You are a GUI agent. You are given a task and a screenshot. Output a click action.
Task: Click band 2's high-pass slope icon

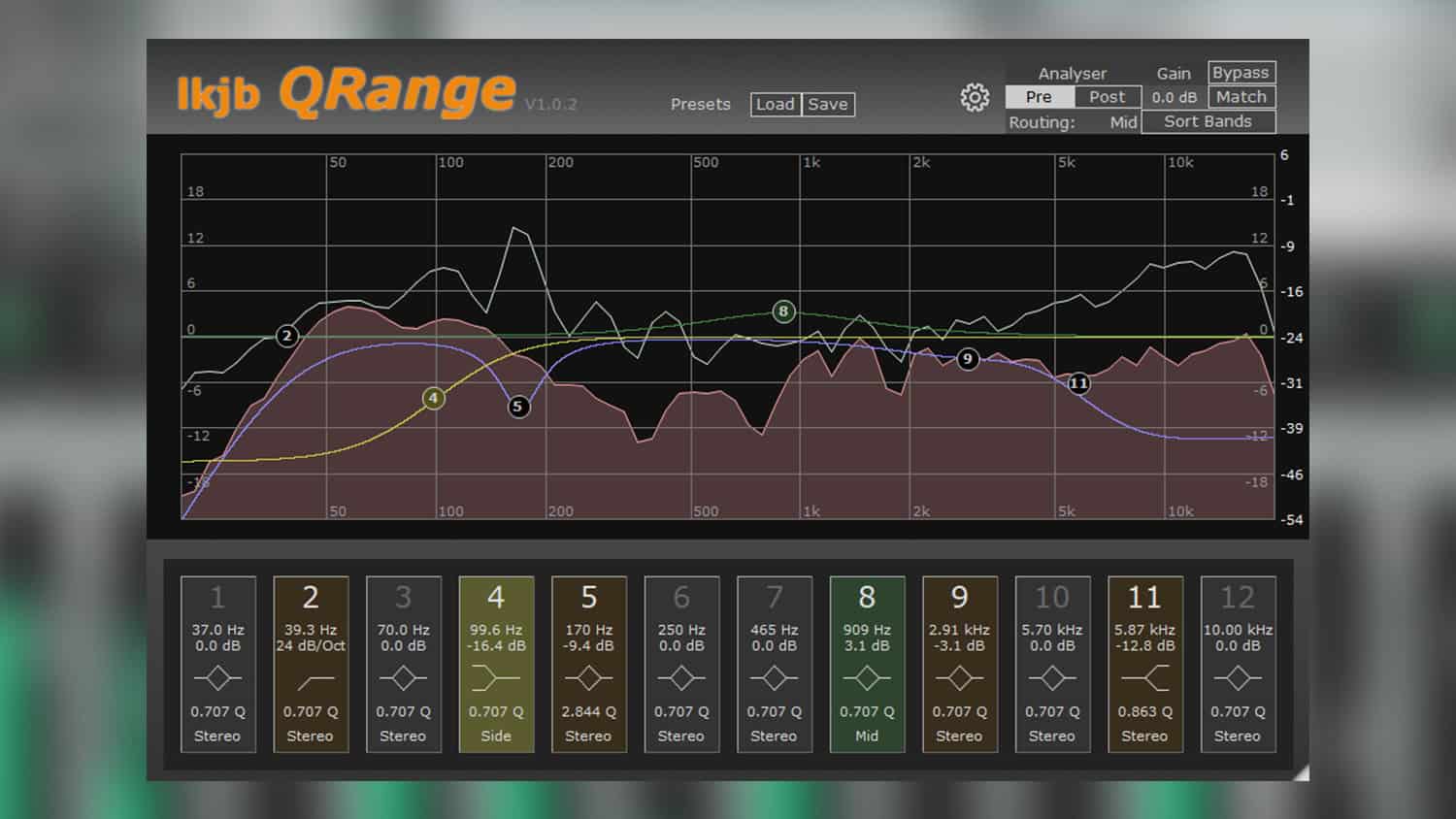(311, 677)
